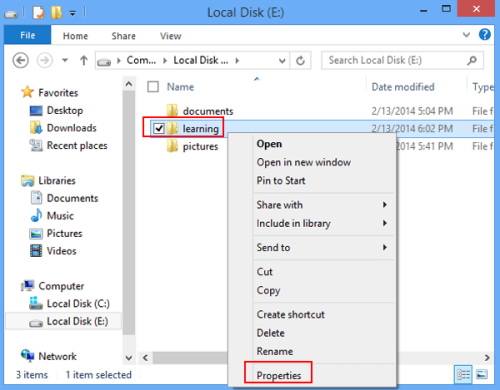This screenshot has height=390, width=500.
Task: Click the search magnifier icon
Action: coord(472,60)
